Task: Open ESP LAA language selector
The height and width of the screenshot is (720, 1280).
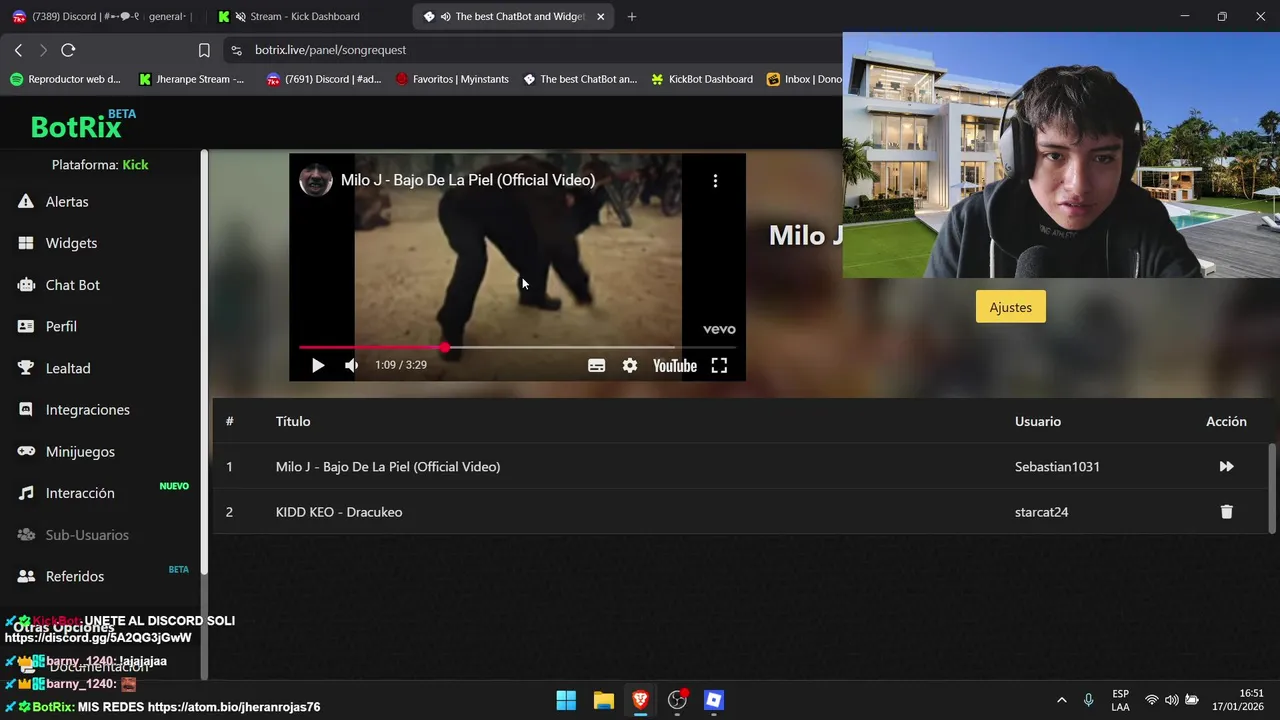Action: (x=1120, y=700)
